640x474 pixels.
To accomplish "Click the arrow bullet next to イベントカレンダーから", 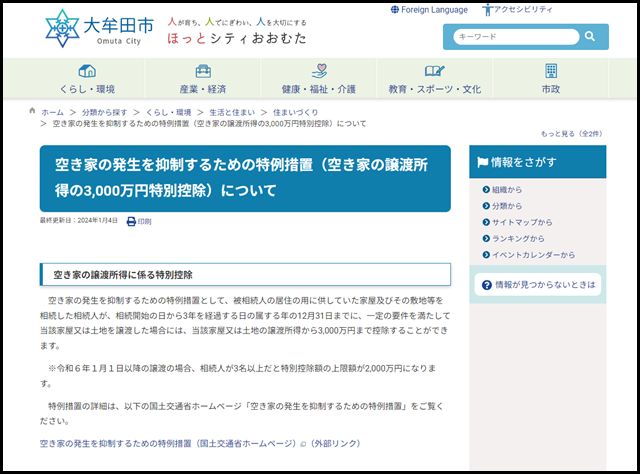I will tap(486, 255).
